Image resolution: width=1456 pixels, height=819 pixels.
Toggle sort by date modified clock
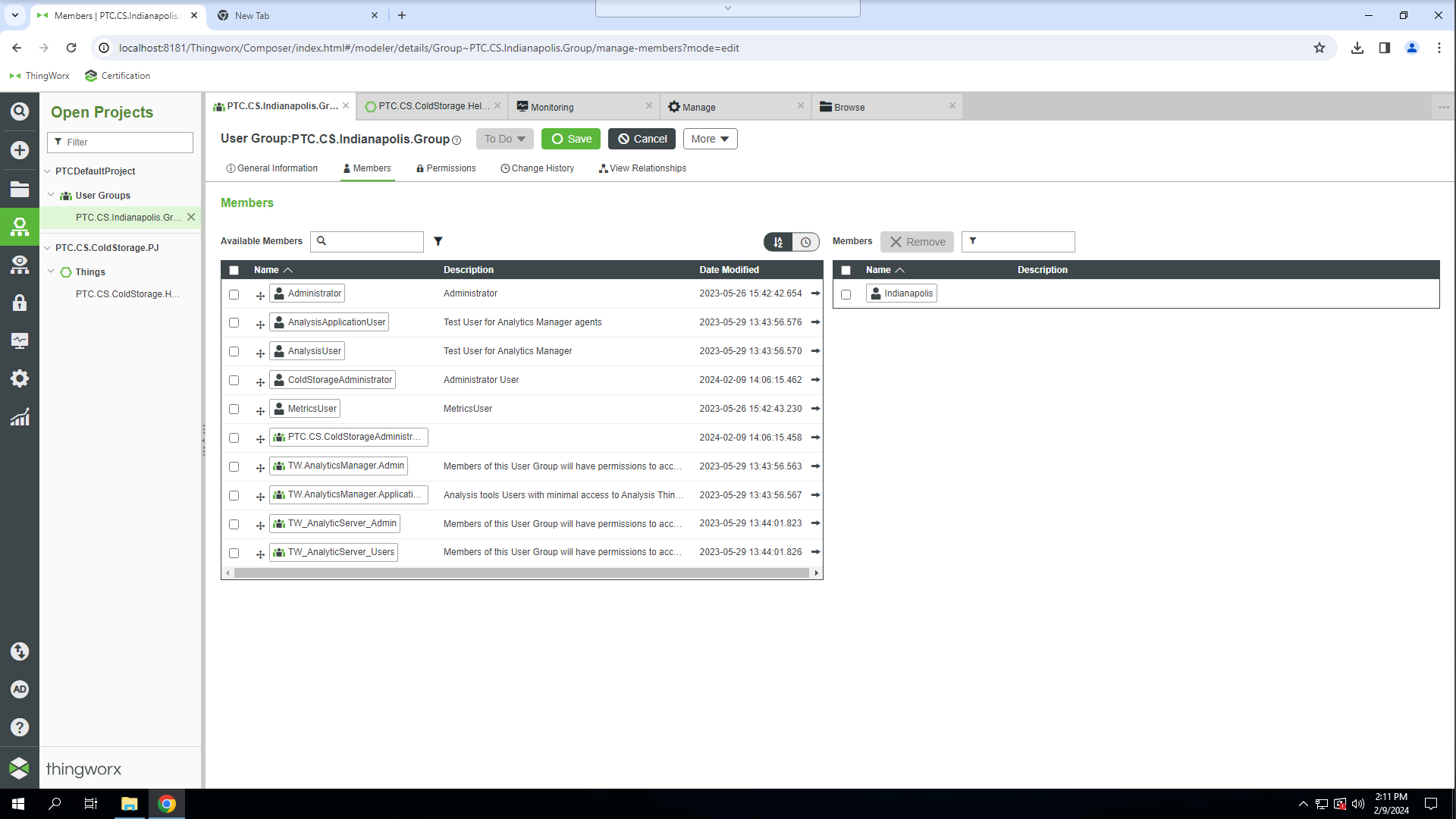(805, 242)
